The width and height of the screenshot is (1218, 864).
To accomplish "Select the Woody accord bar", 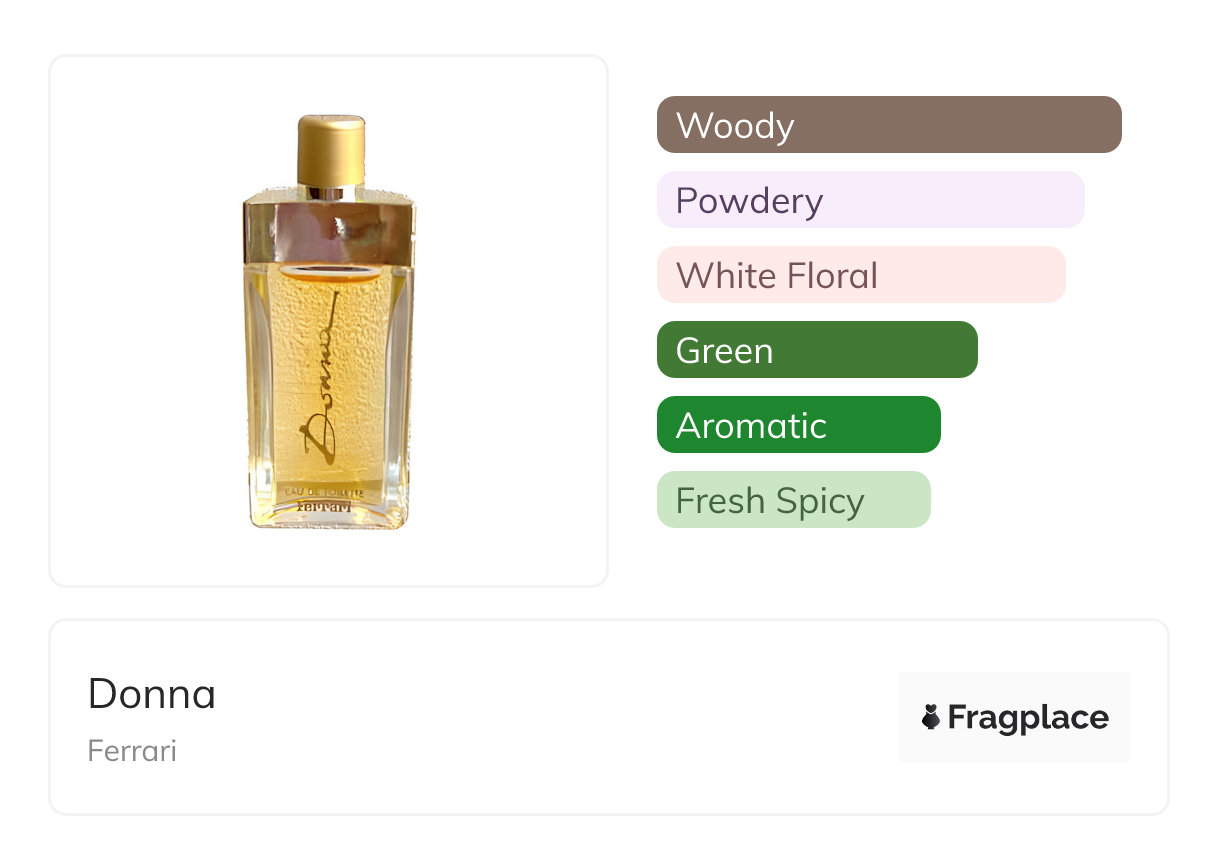I will pyautogui.click(x=888, y=125).
